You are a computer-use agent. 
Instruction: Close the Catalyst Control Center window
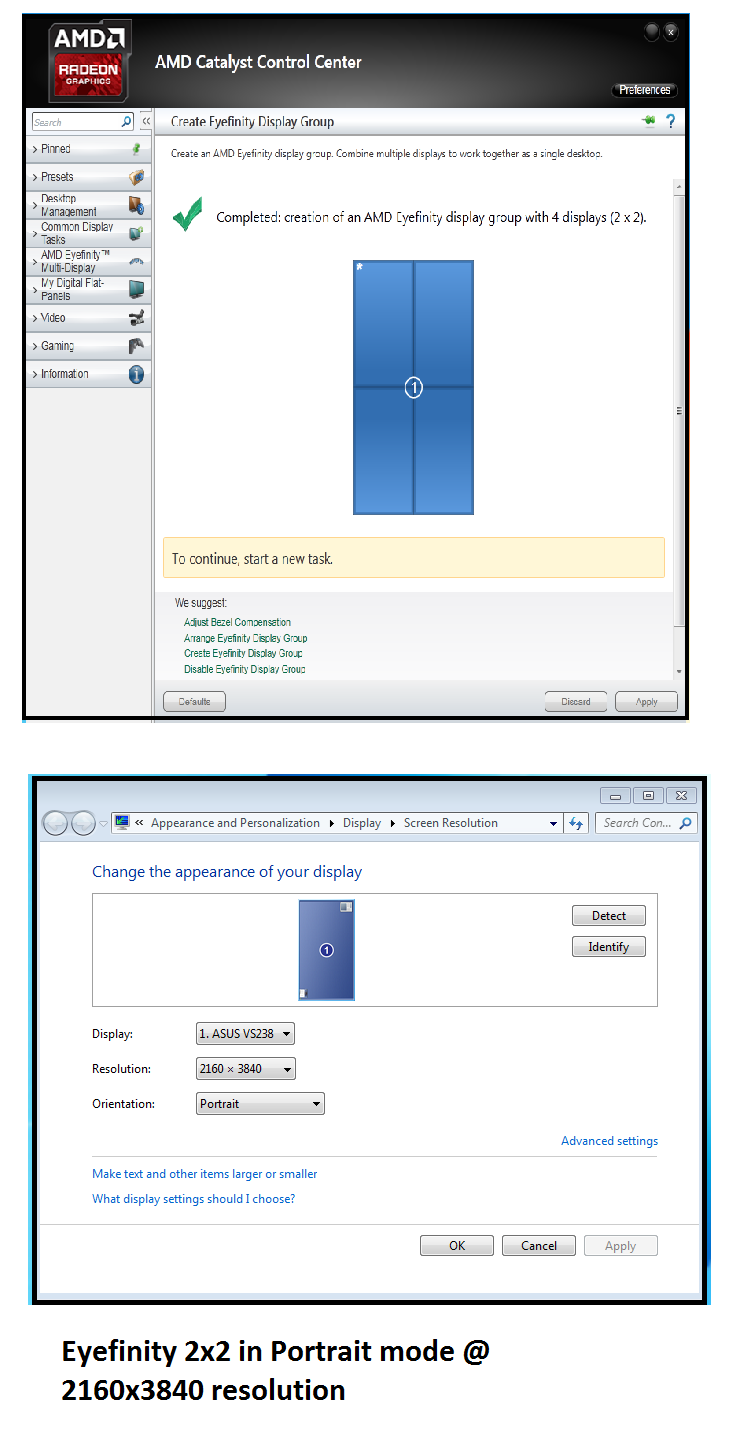coord(671,32)
